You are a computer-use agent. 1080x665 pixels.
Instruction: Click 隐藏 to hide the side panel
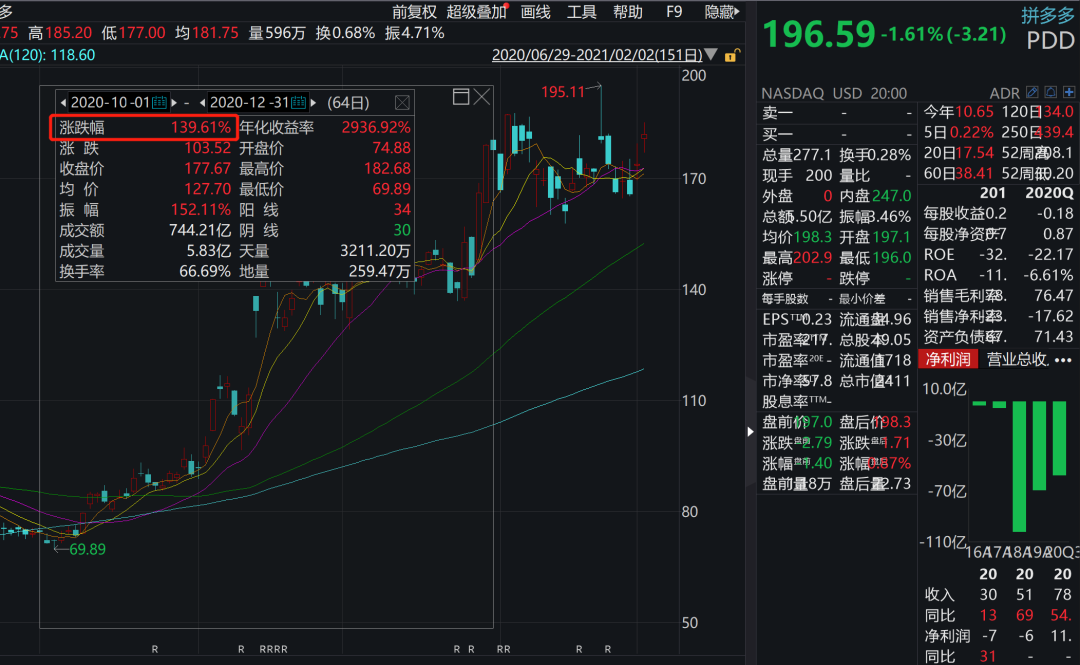pyautogui.click(x=721, y=12)
